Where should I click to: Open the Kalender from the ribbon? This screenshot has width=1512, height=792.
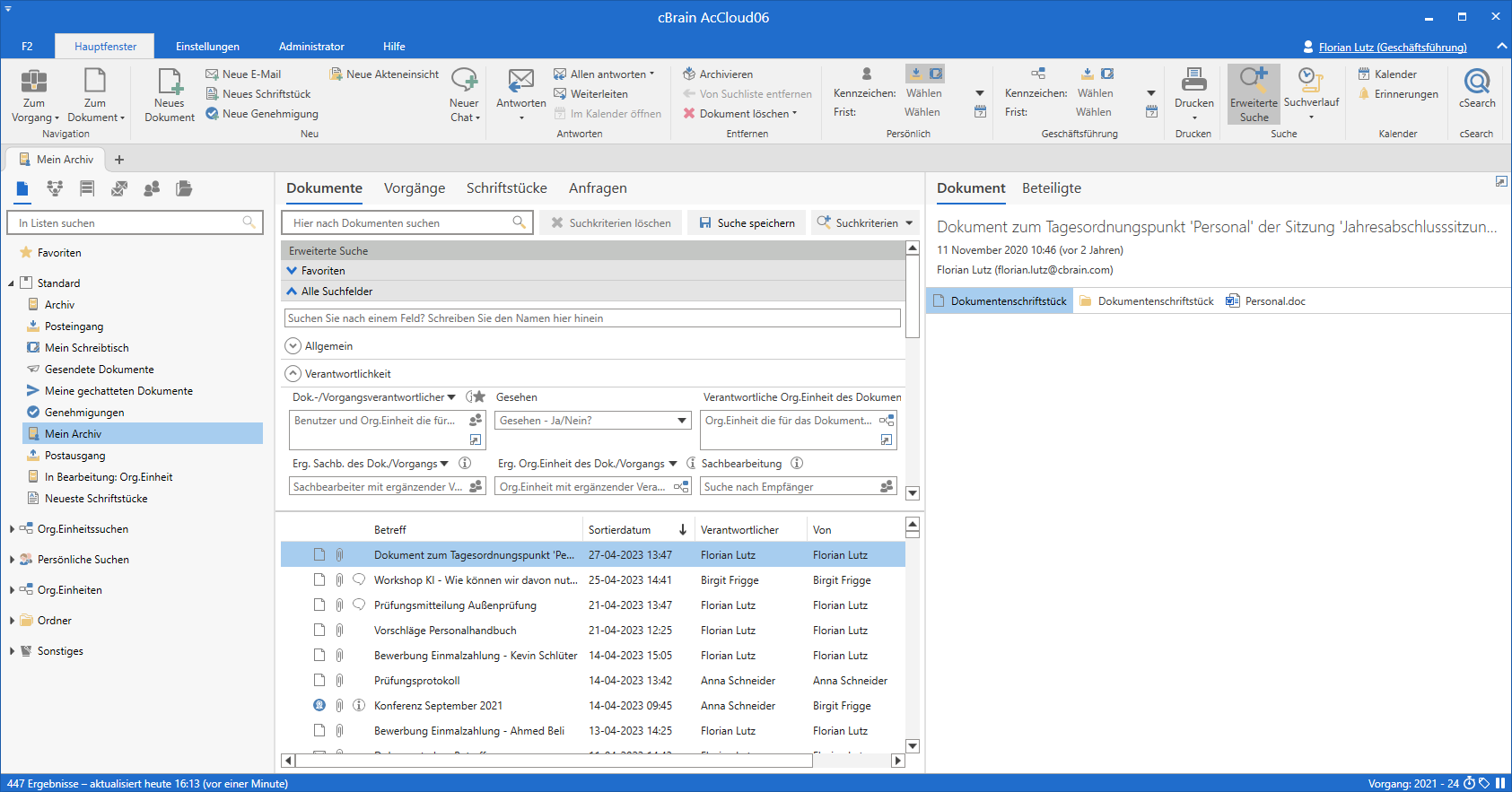1387,74
